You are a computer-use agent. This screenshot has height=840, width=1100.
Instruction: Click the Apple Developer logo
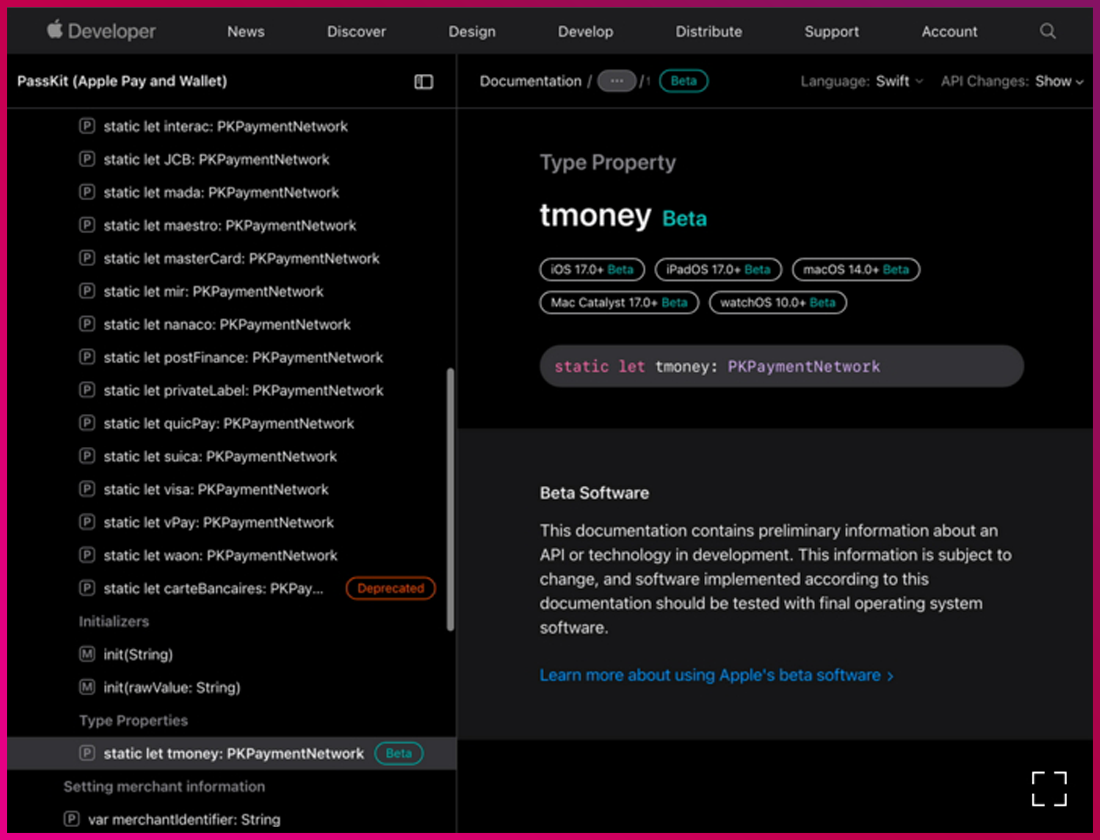pyautogui.click(x=100, y=31)
